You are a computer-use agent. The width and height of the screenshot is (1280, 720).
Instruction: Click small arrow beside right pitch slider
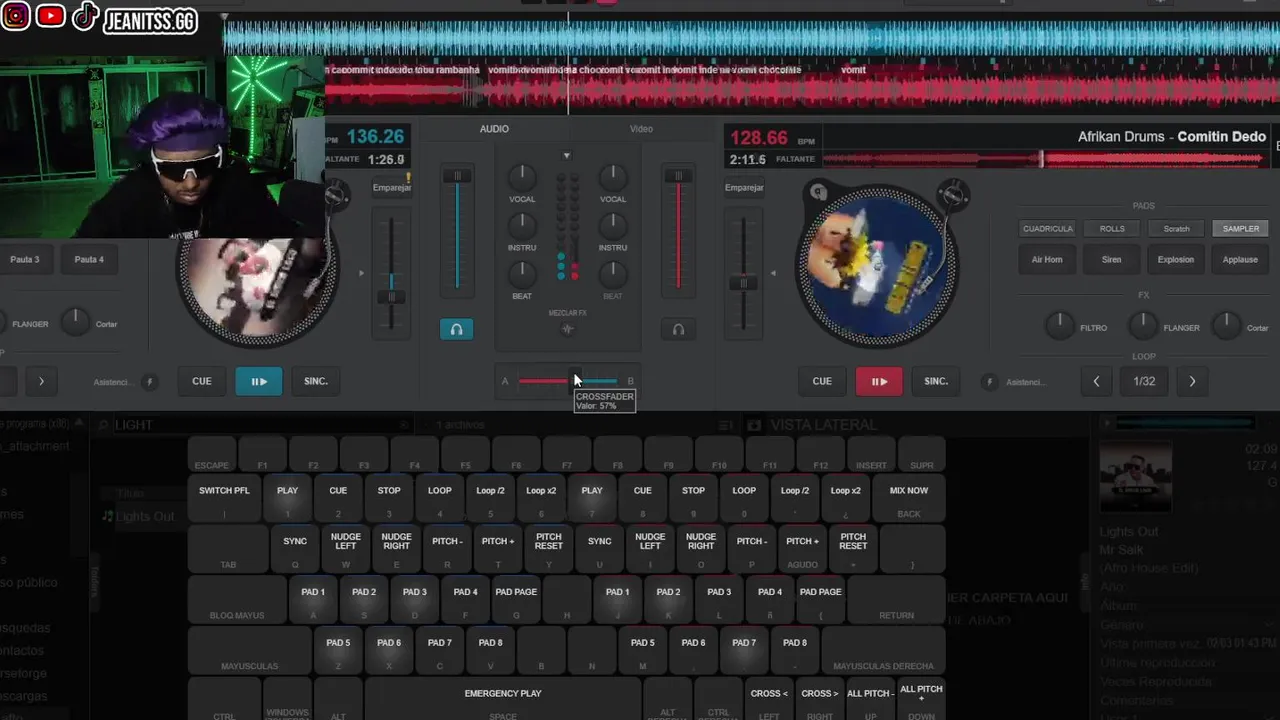point(772,273)
